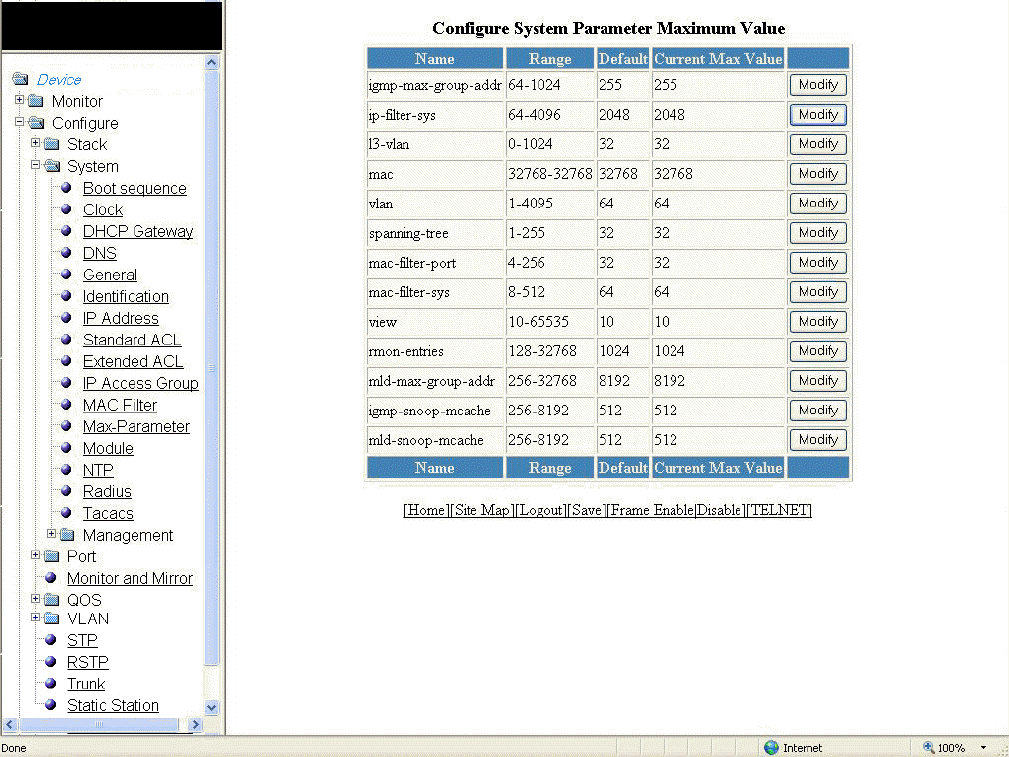Click the bullet icon beside General

(x=66, y=274)
